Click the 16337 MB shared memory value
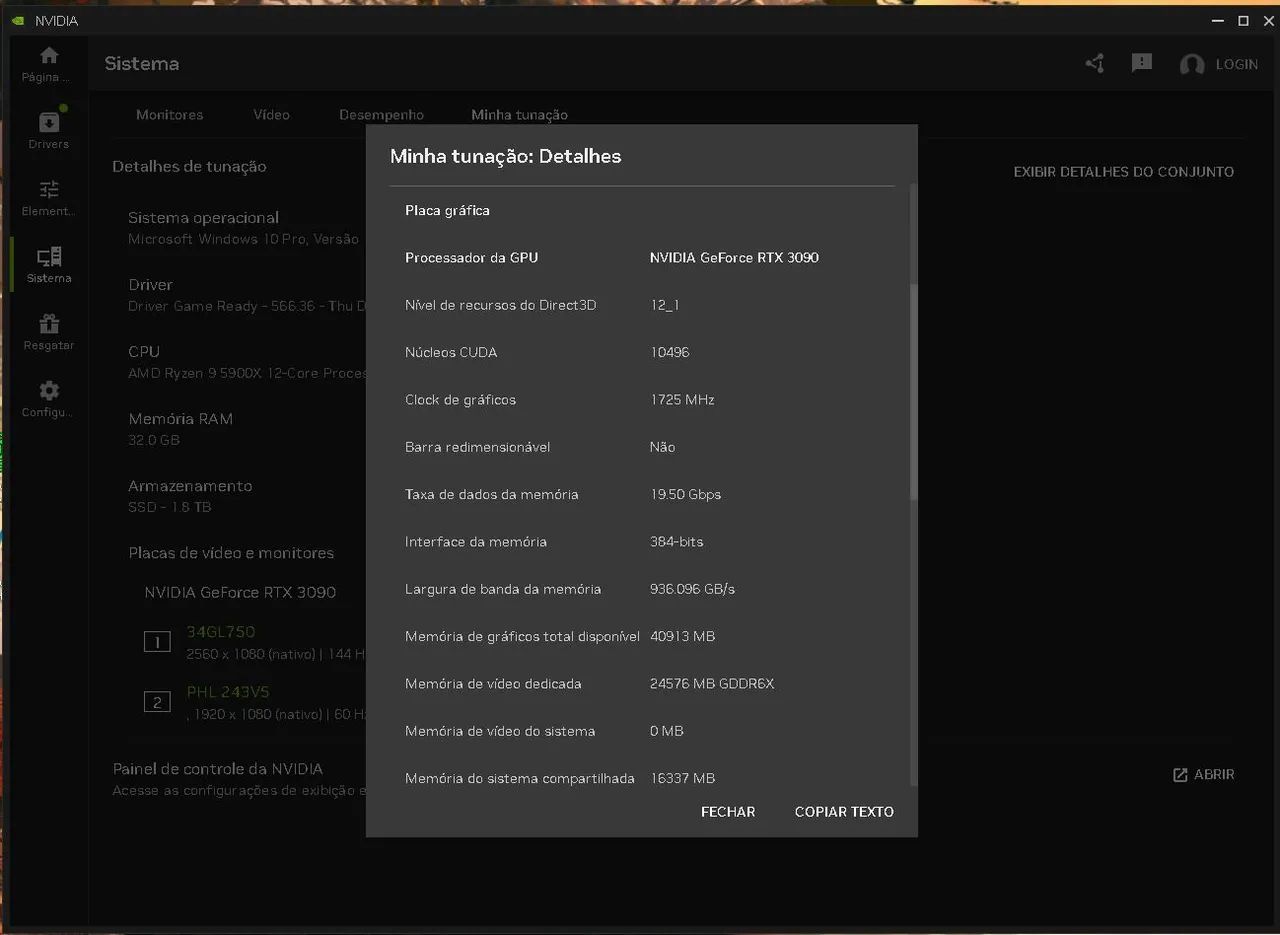1280x935 pixels. coord(682,779)
